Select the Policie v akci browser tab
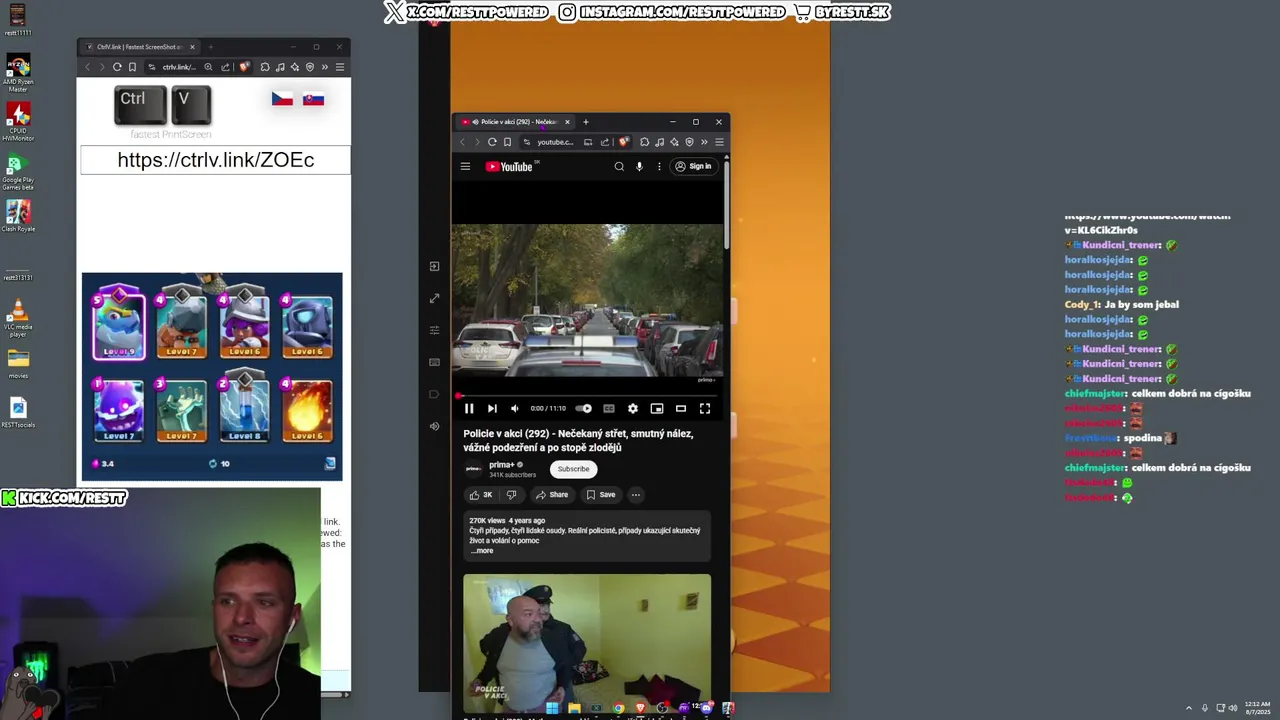The height and width of the screenshot is (720, 1280). tap(515, 122)
